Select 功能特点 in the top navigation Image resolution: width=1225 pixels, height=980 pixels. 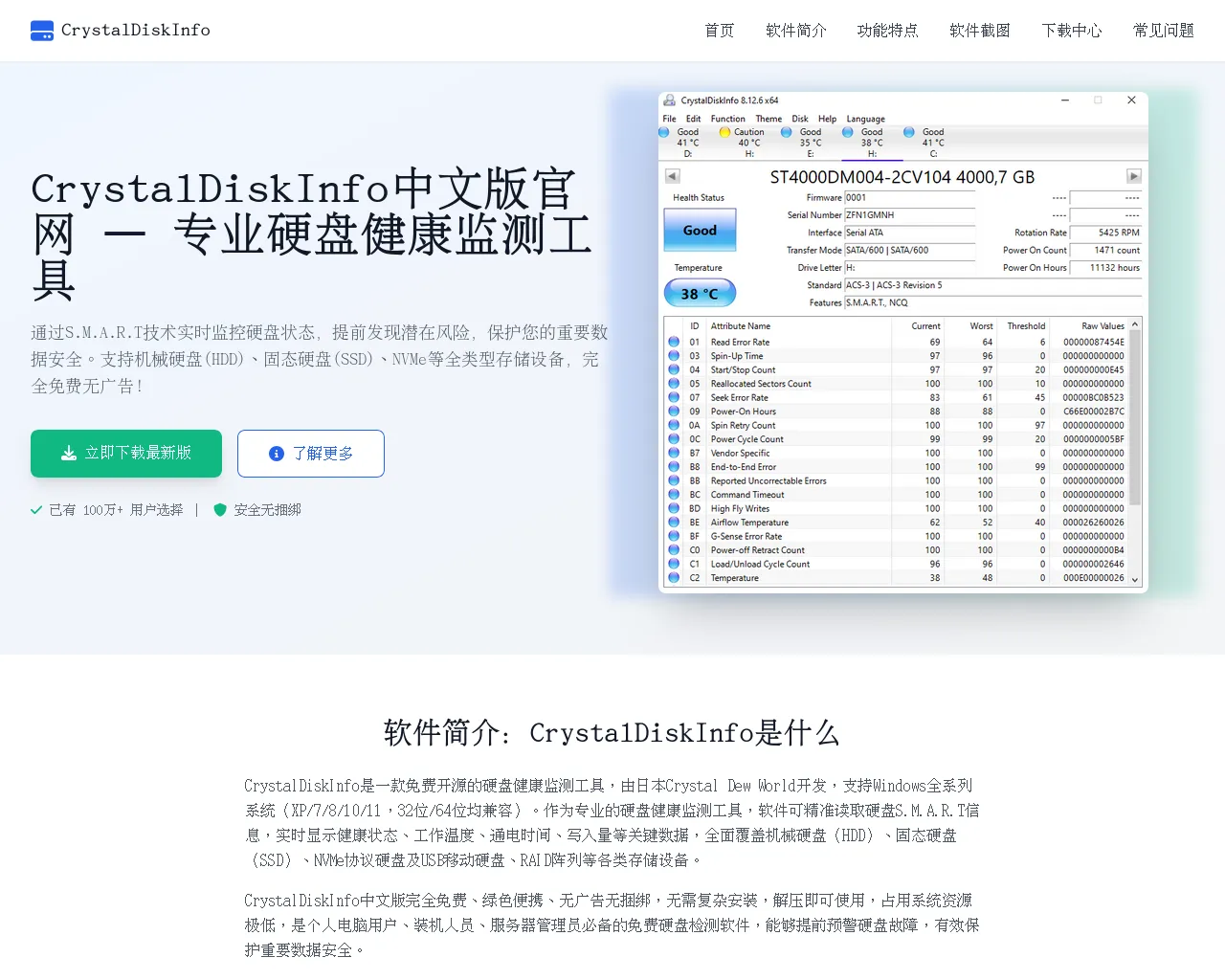[888, 31]
